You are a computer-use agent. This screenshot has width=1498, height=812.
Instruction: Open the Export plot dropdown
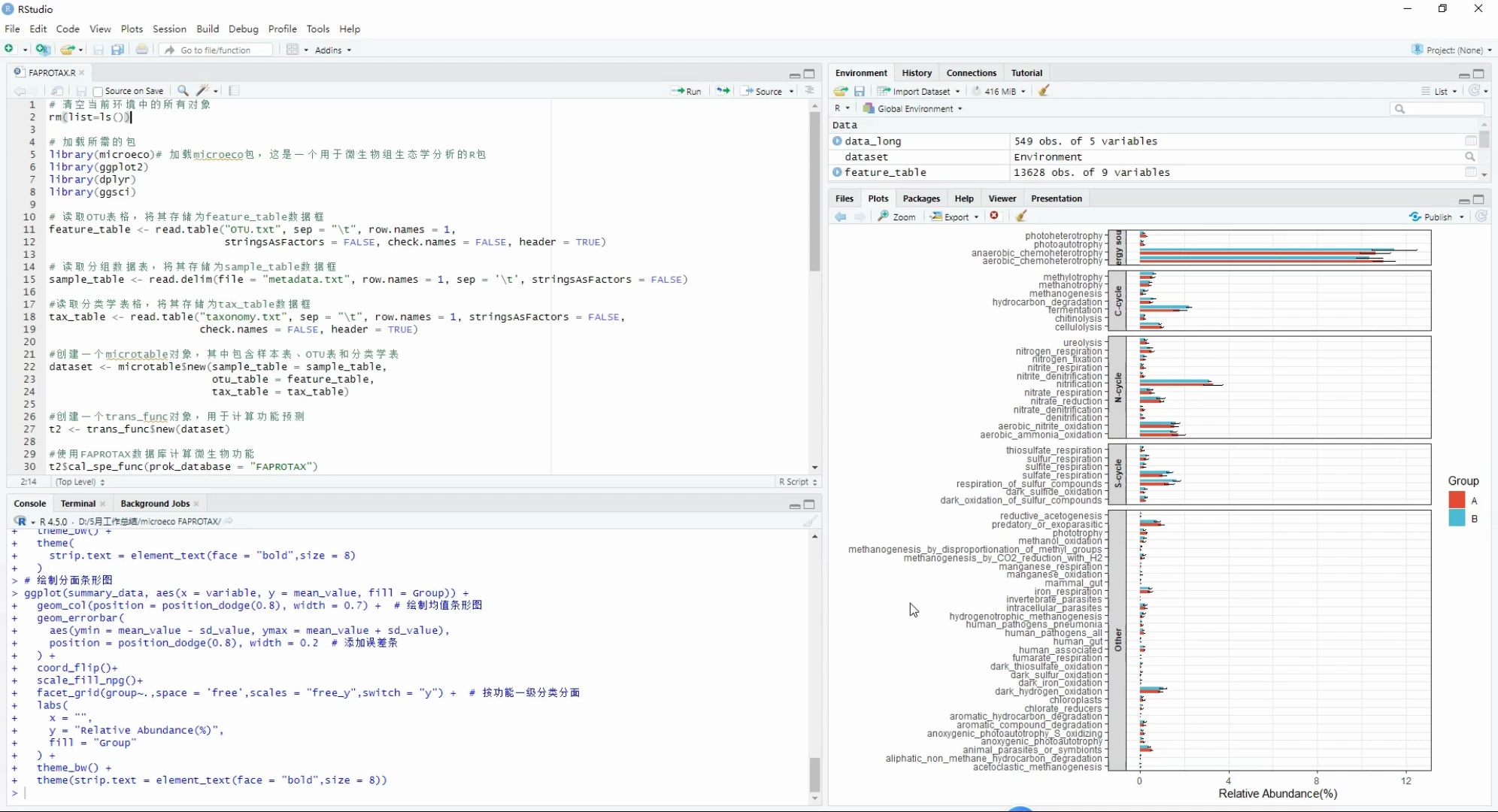point(955,217)
